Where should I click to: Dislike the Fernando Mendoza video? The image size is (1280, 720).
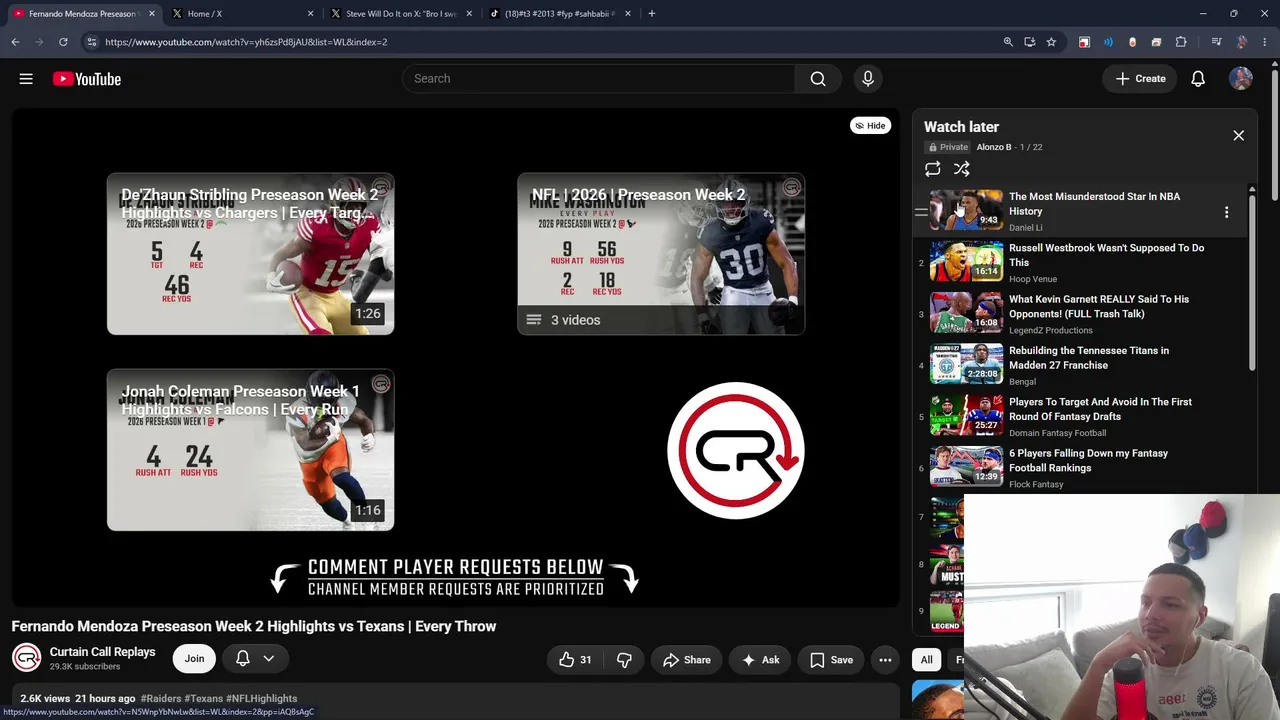coord(624,660)
